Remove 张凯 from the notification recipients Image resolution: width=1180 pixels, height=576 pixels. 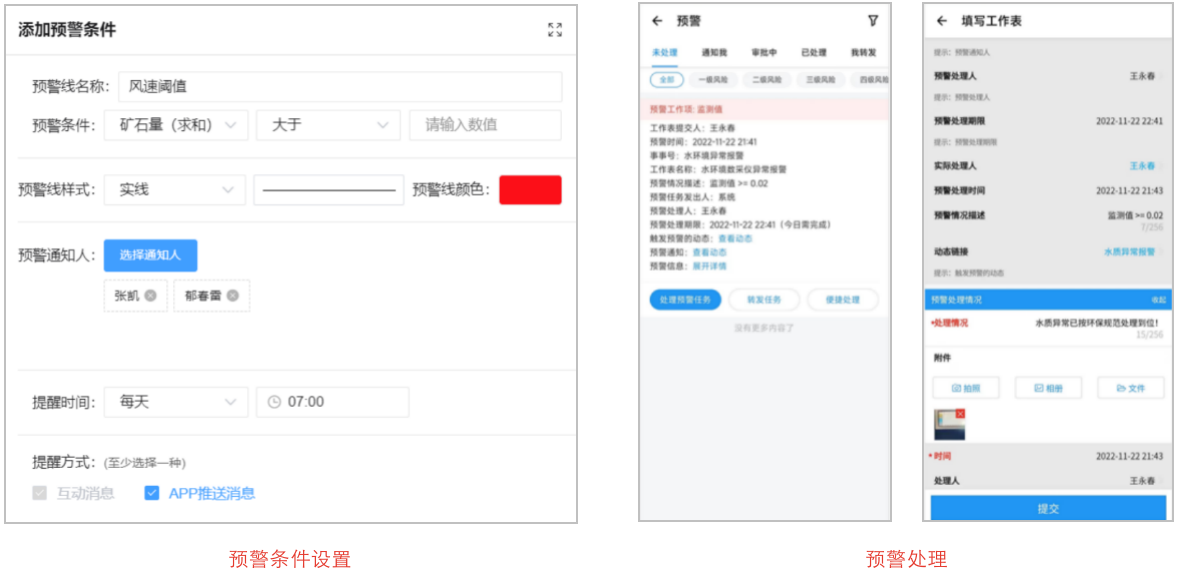tap(150, 296)
